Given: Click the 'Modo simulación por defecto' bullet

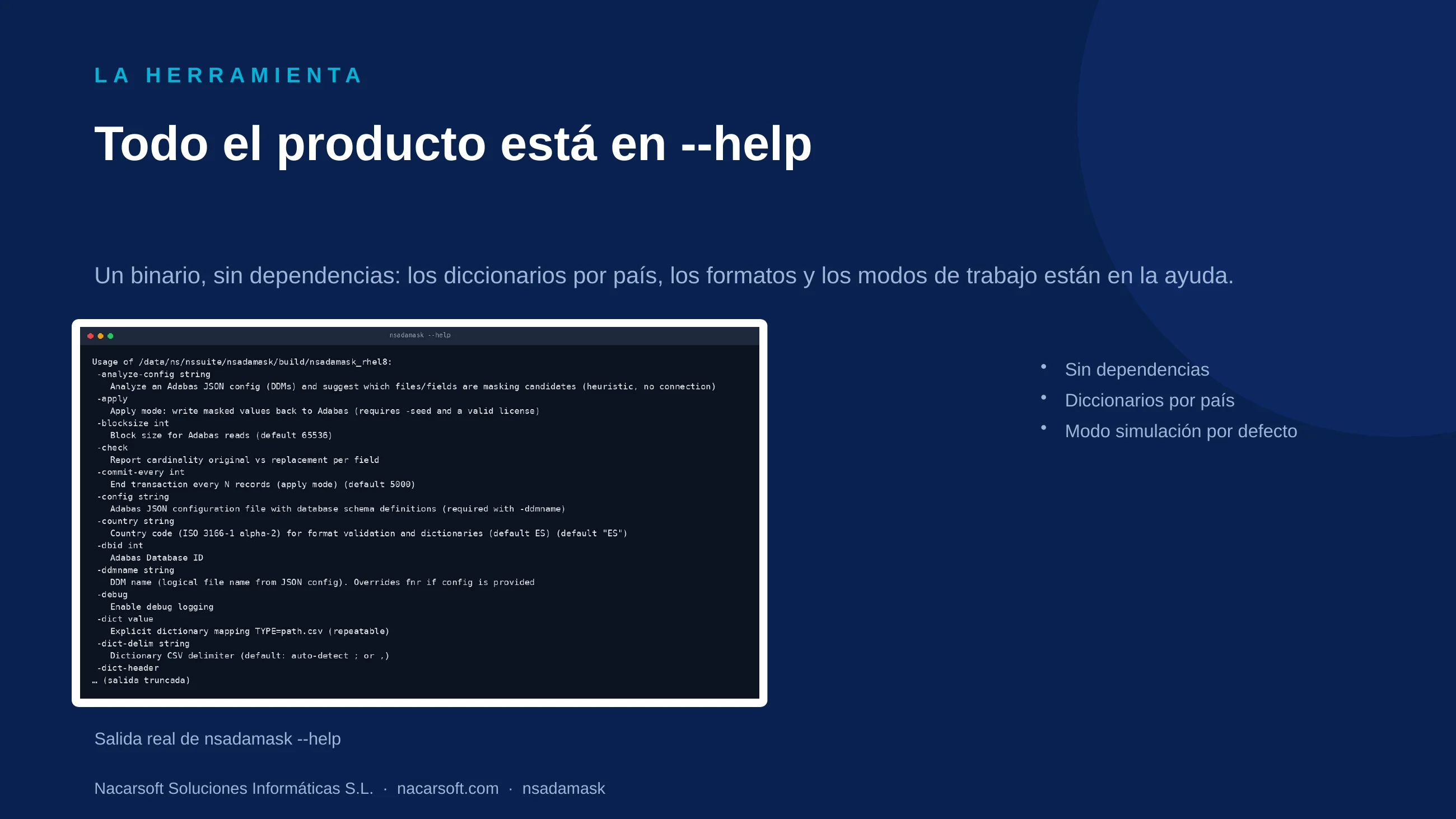Looking at the screenshot, I should click(1180, 431).
